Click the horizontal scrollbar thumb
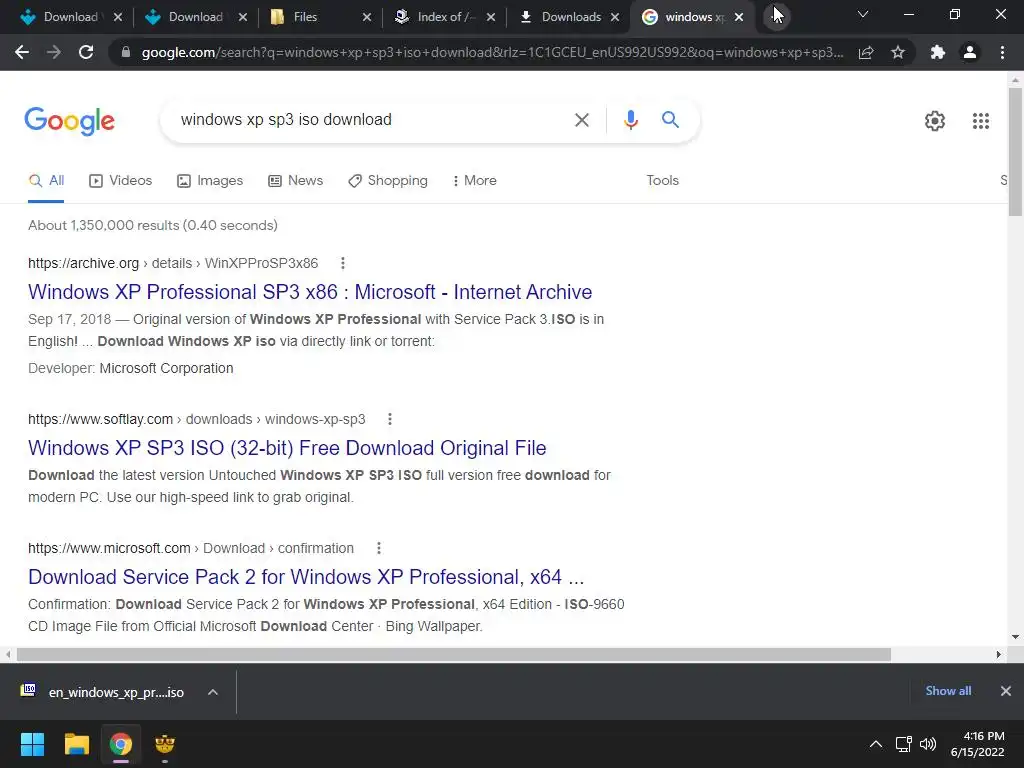The height and width of the screenshot is (768, 1024). coord(454,654)
